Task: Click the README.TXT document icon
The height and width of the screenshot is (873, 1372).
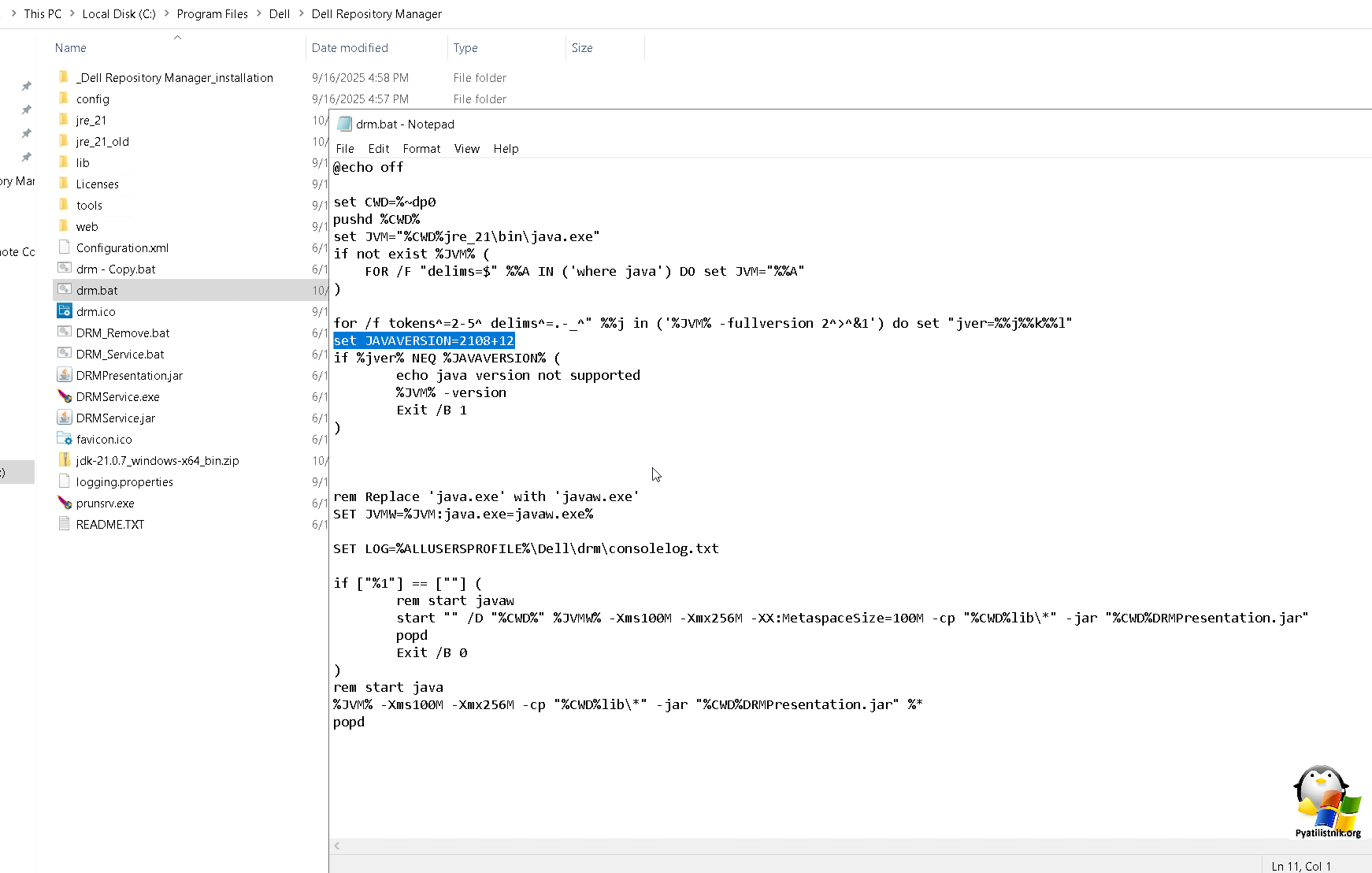Action: tap(65, 524)
